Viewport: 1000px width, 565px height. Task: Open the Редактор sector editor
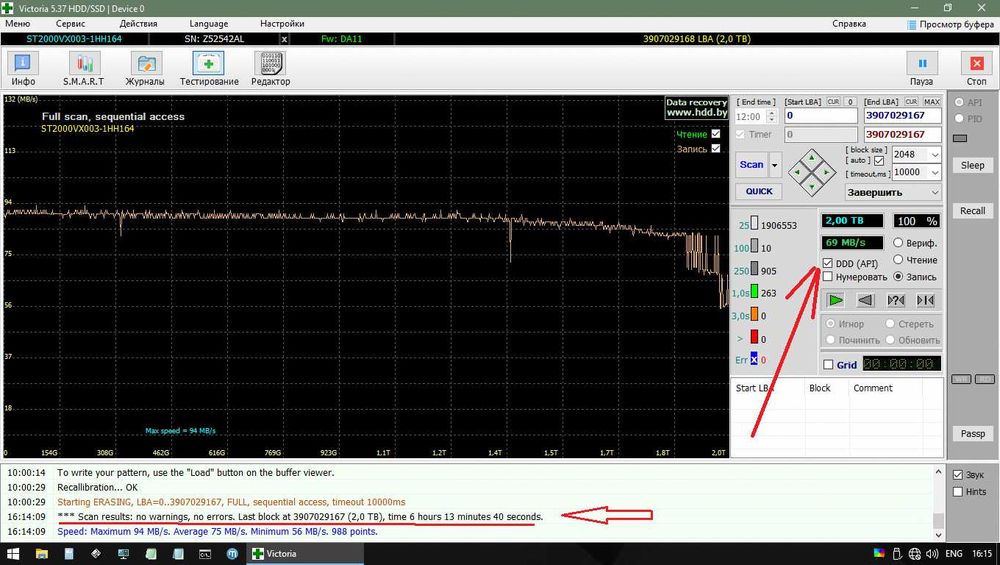tap(270, 69)
